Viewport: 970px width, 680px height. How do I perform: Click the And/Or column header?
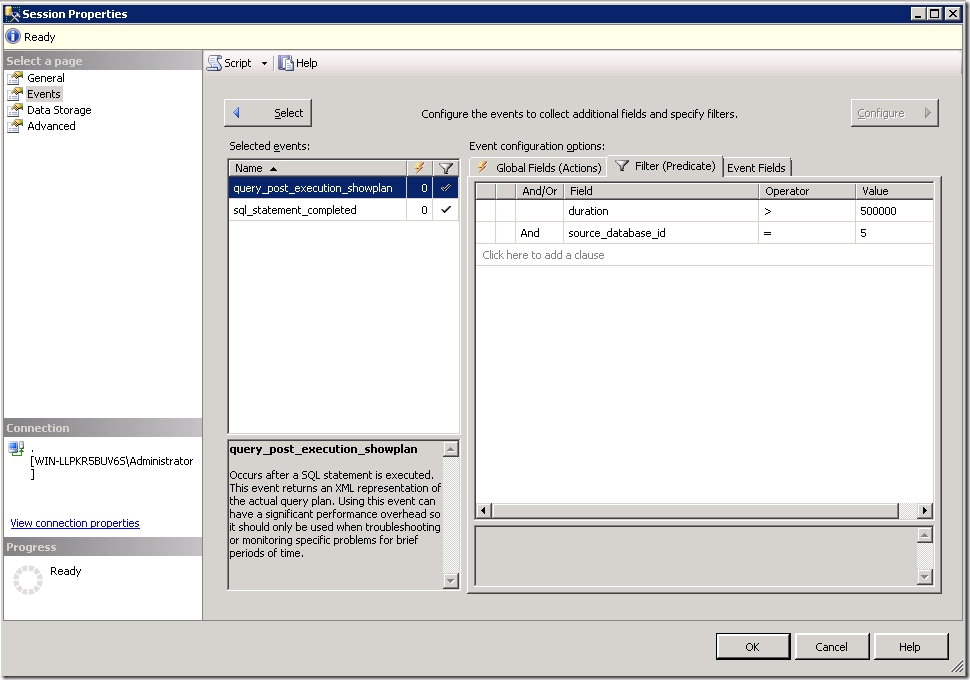pos(539,191)
